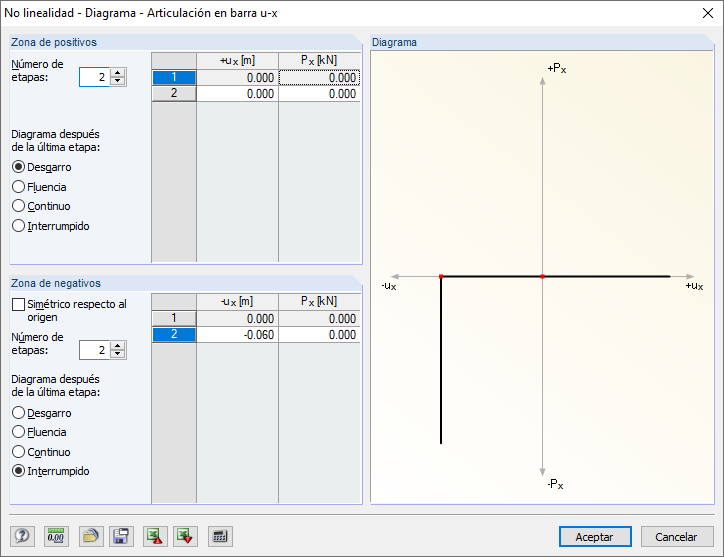724x557 pixels.
Task: Select row 2 header in negative table
Action: coord(174,334)
